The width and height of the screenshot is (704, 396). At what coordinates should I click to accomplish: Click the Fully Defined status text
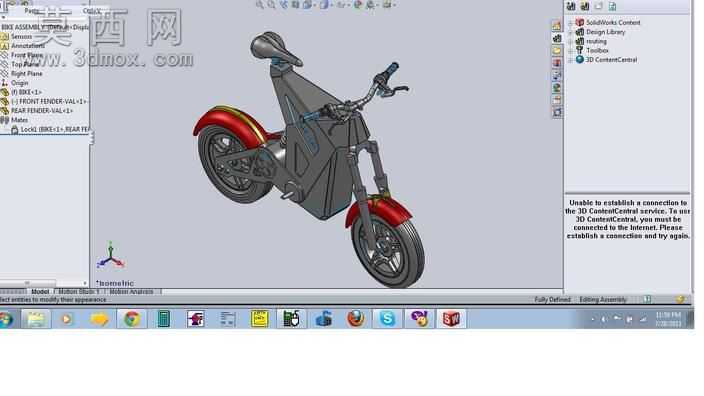[552, 299]
